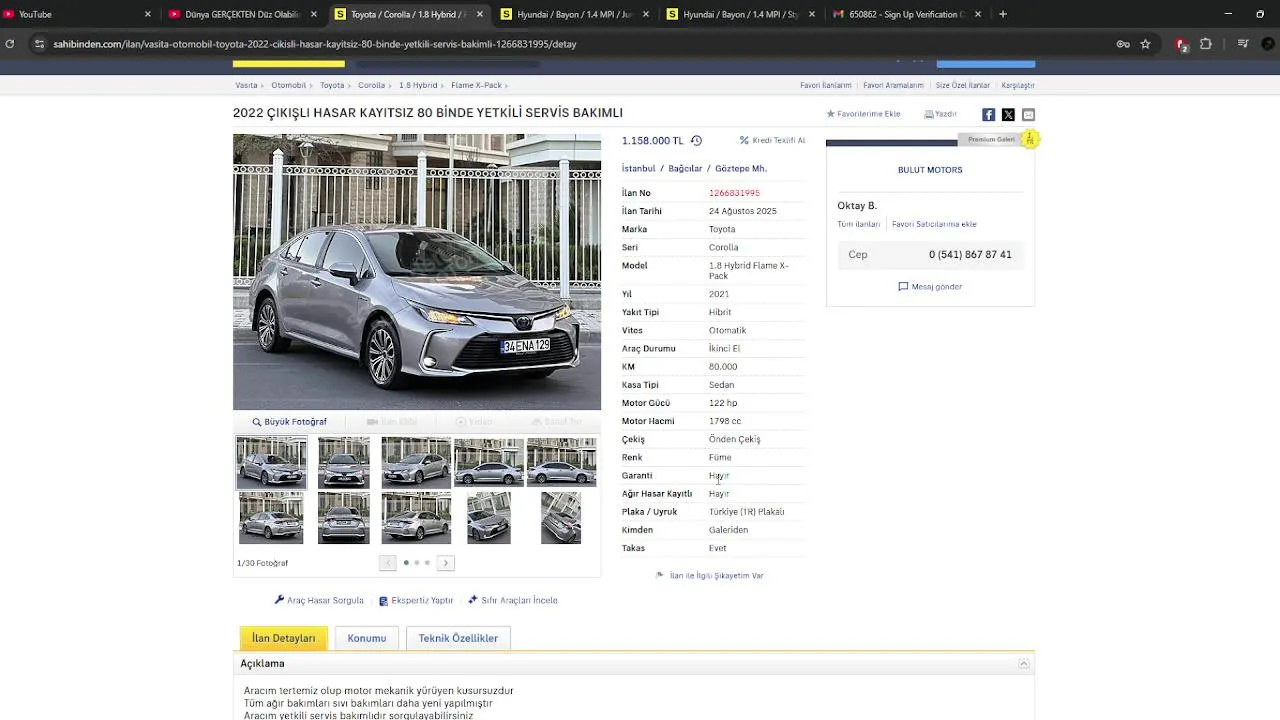Share the listing on X
The height and width of the screenshot is (720, 1280).
click(1008, 115)
